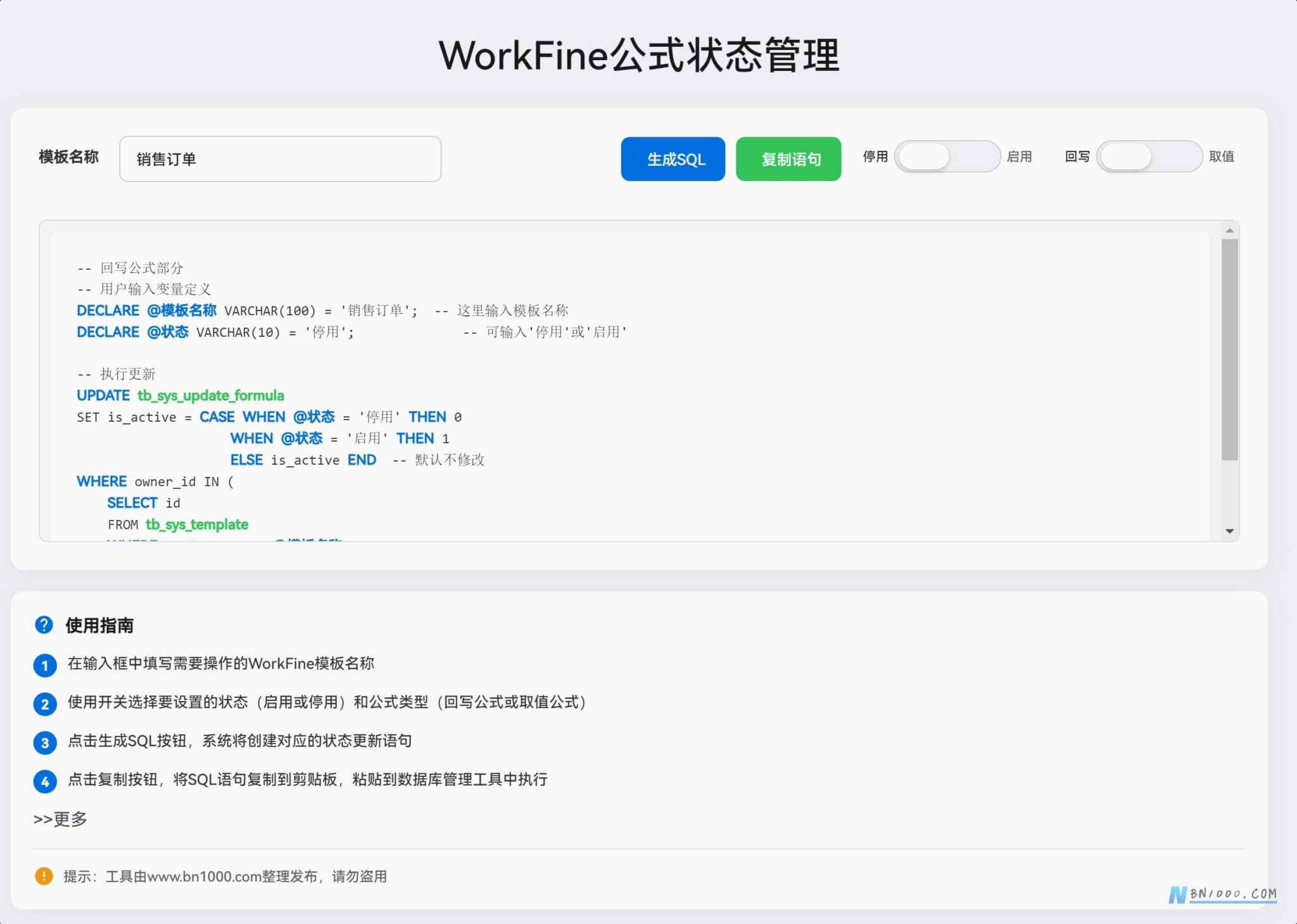Click the 停用 label text
The height and width of the screenshot is (924, 1297).
(x=875, y=156)
